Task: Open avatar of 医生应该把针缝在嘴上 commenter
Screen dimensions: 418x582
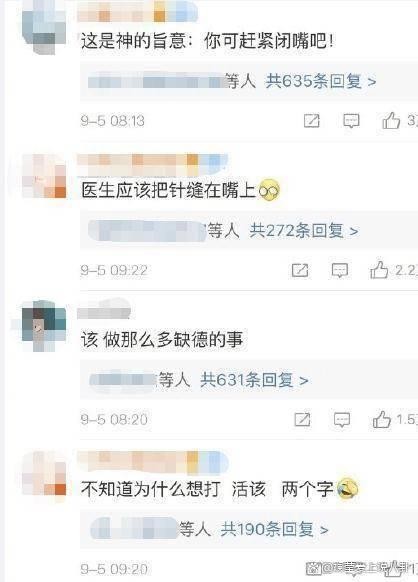Action: coord(44,176)
